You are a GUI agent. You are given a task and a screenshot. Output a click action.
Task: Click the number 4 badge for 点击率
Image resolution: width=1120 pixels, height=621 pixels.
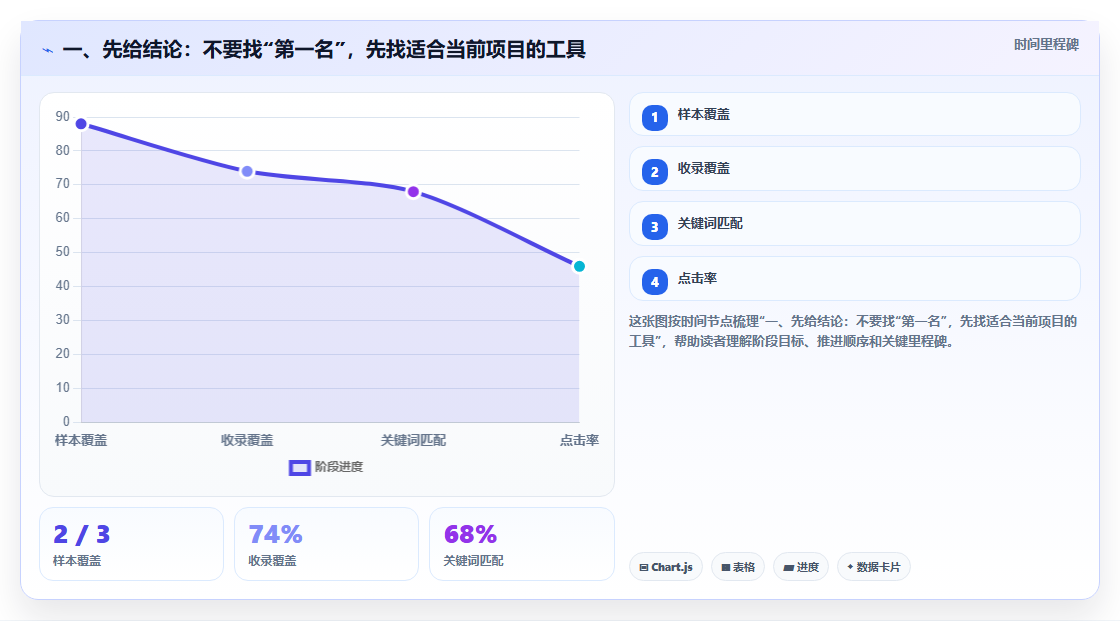point(654,282)
